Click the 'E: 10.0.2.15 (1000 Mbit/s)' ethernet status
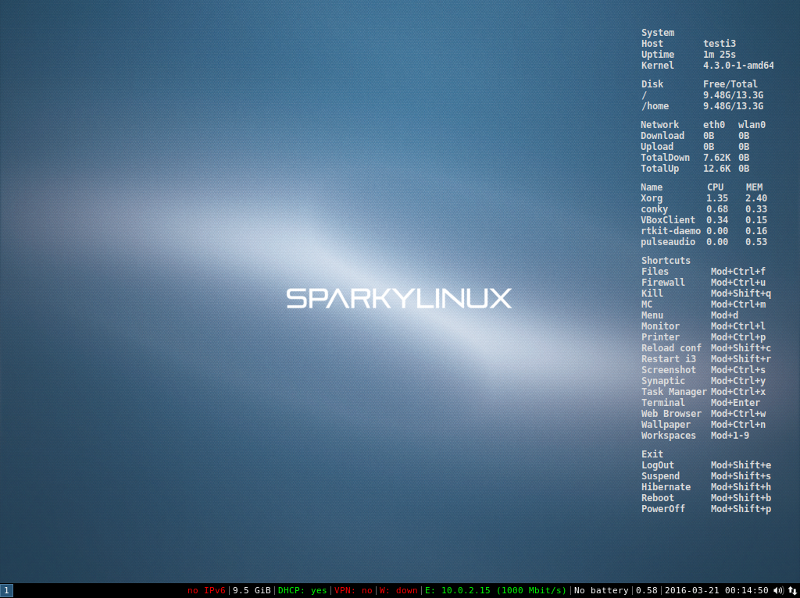The width and height of the screenshot is (800, 598). 495,590
